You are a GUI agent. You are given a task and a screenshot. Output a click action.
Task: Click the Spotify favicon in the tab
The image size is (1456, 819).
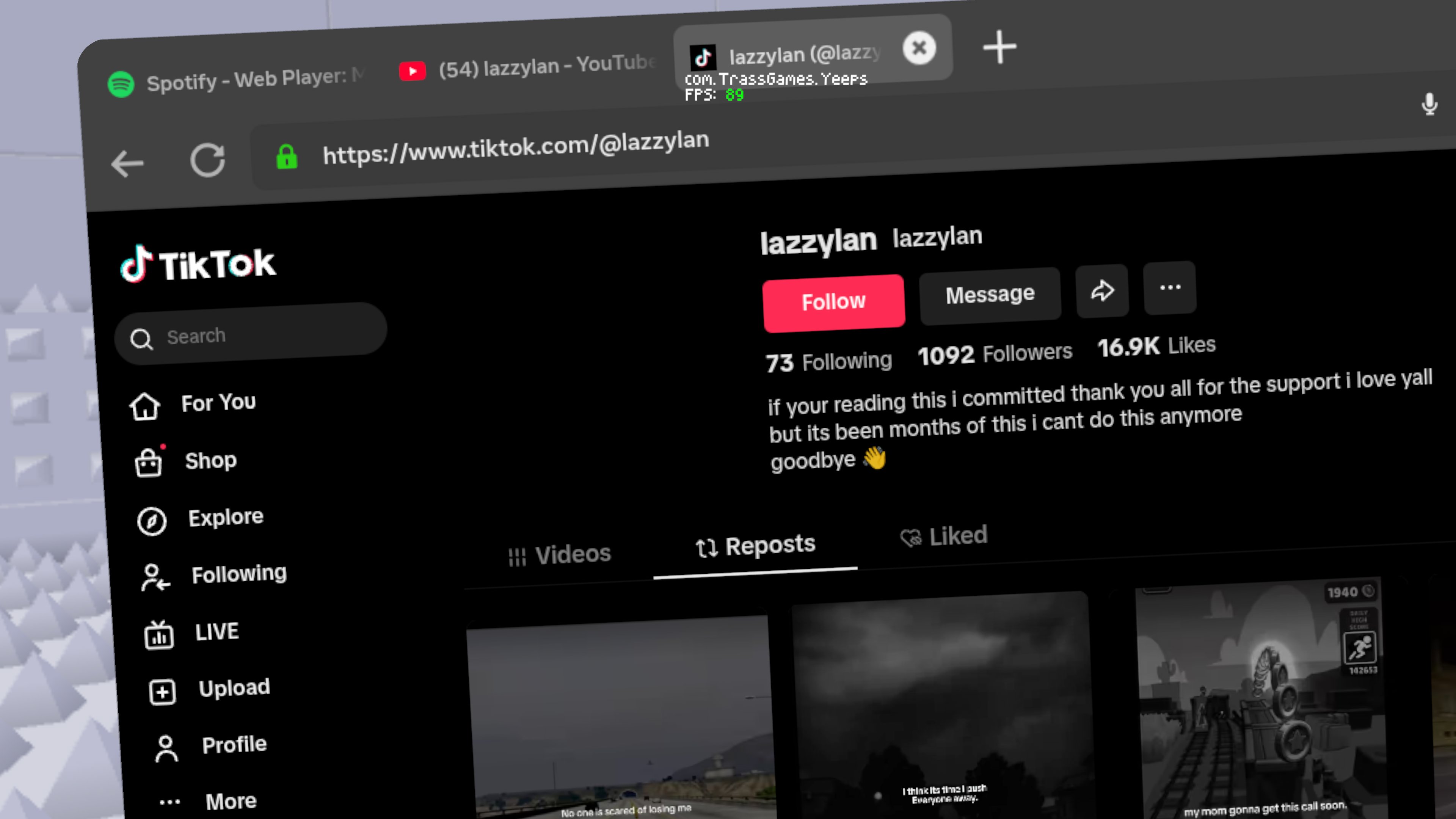click(x=121, y=84)
